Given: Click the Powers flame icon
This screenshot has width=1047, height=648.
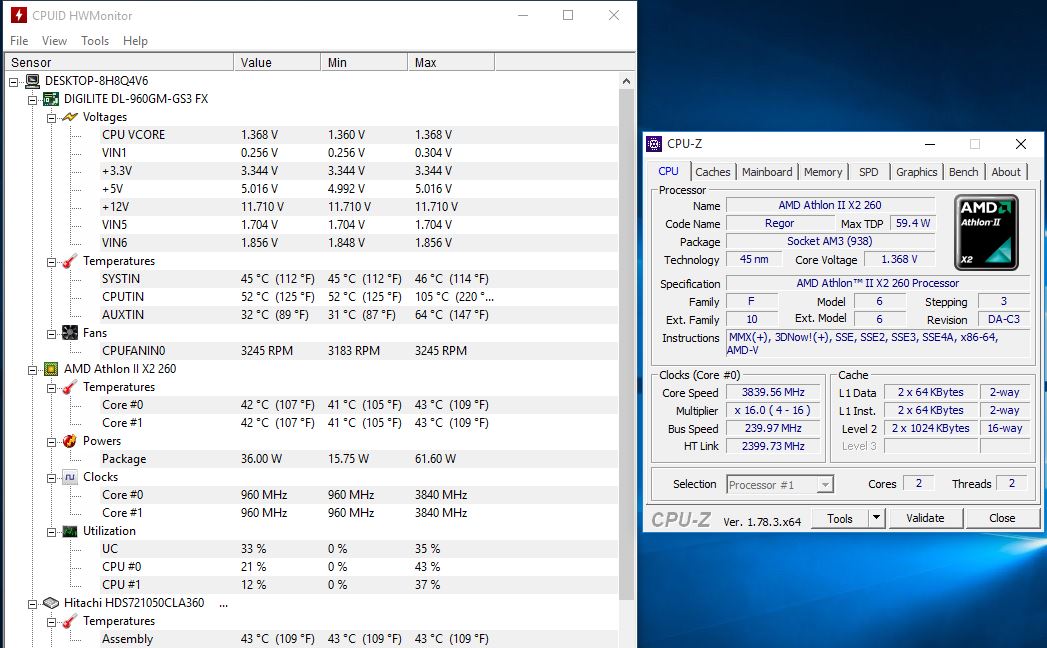Looking at the screenshot, I should point(69,441).
